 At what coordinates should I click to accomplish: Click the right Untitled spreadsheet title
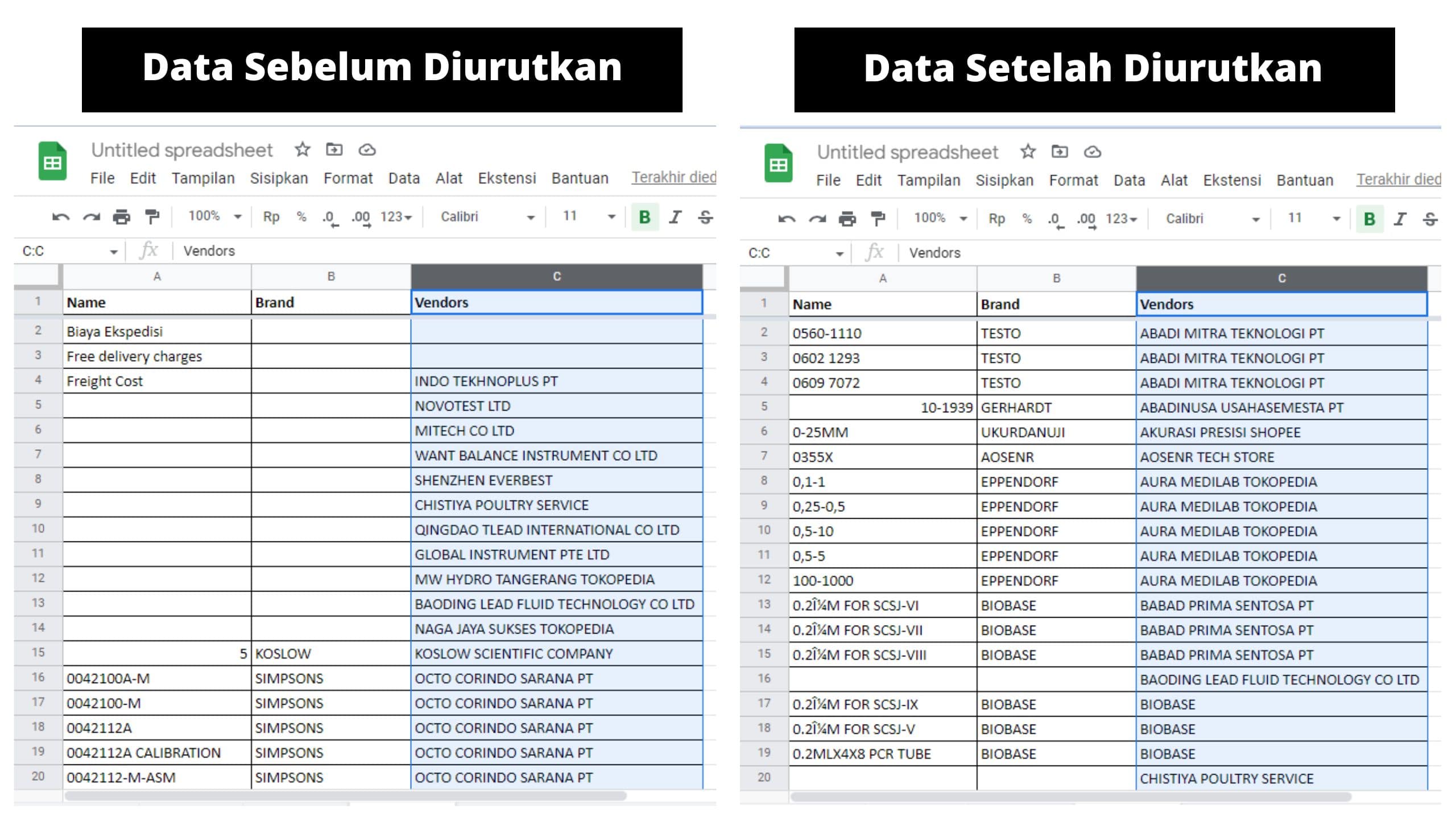[908, 152]
